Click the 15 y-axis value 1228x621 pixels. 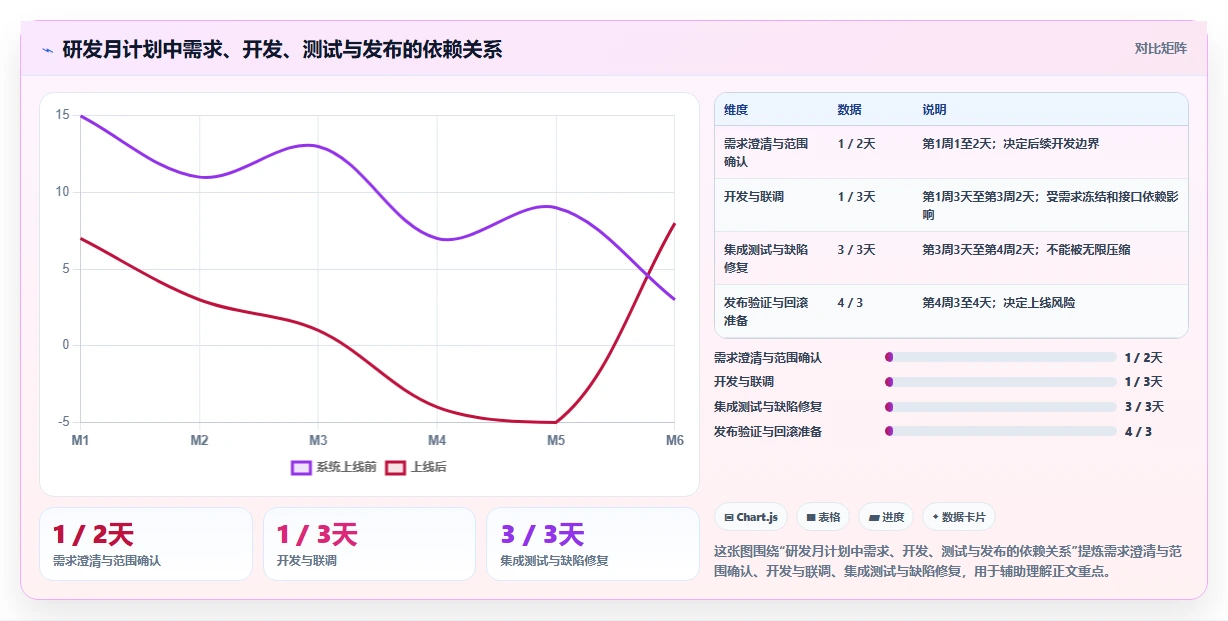coord(62,115)
